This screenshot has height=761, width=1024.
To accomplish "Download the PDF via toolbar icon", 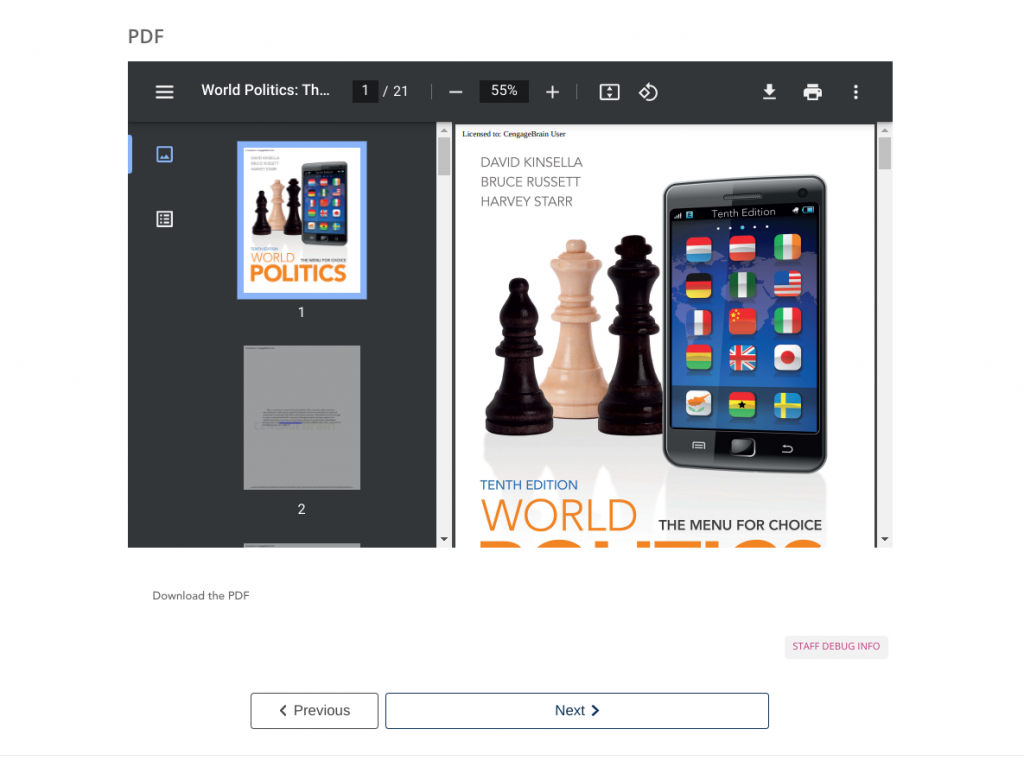I will coord(769,92).
